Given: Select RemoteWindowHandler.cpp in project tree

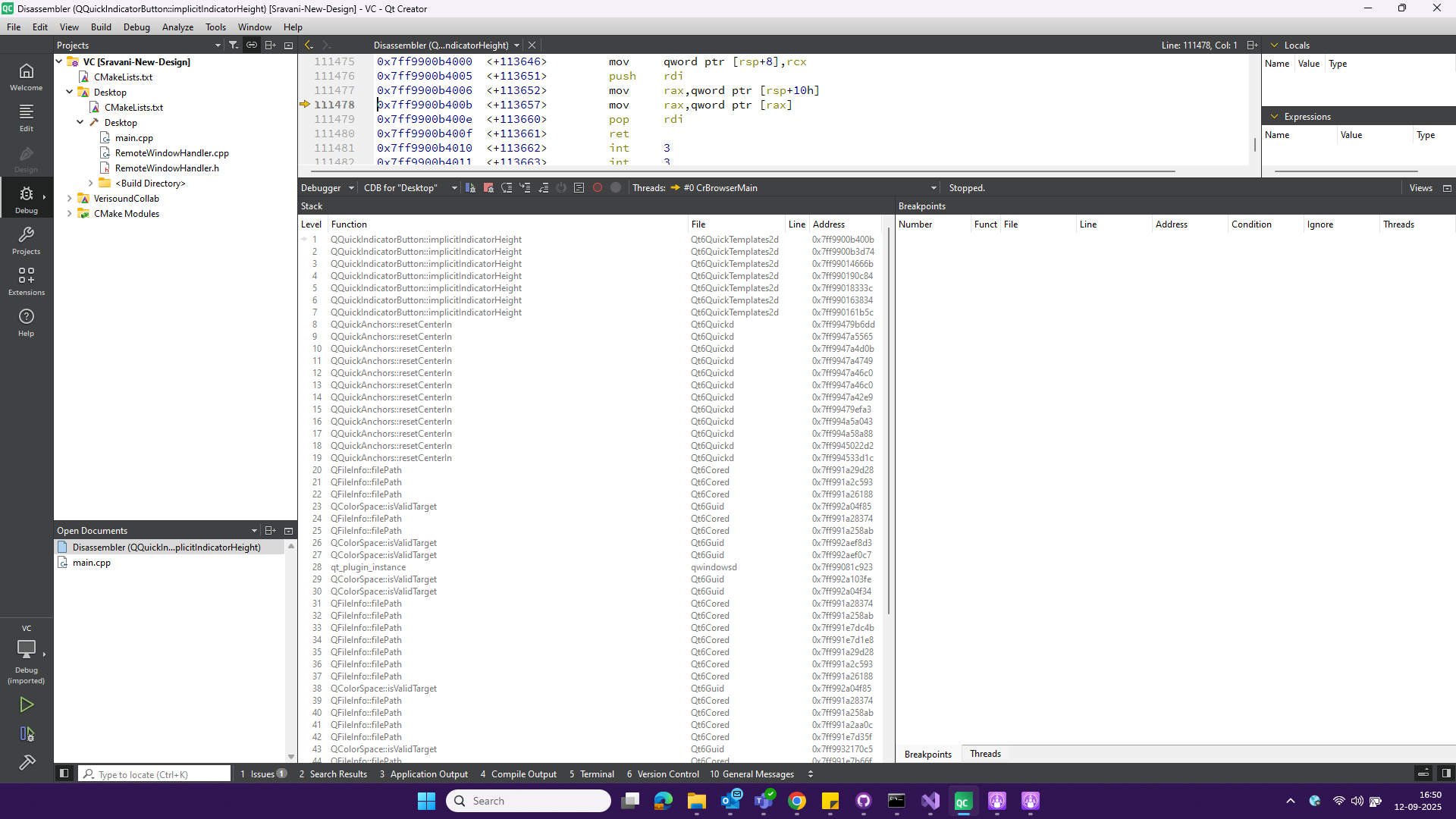Looking at the screenshot, I should [171, 152].
